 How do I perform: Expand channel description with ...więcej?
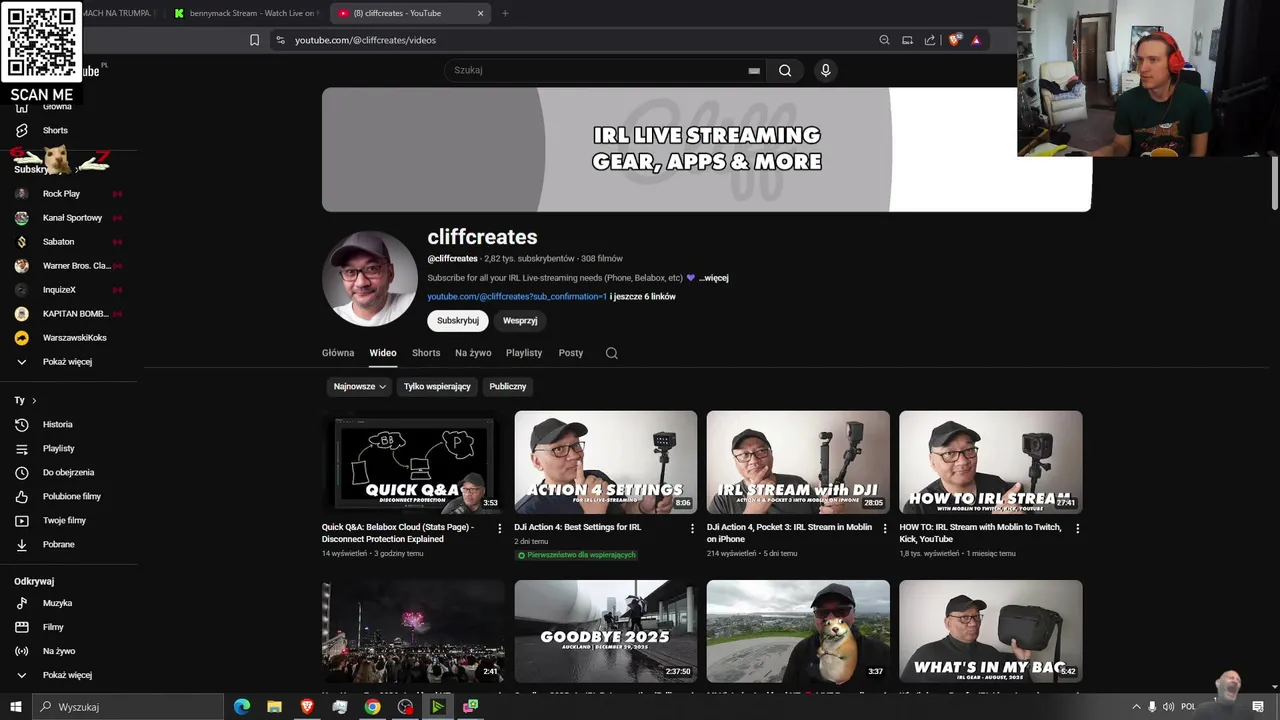713,278
